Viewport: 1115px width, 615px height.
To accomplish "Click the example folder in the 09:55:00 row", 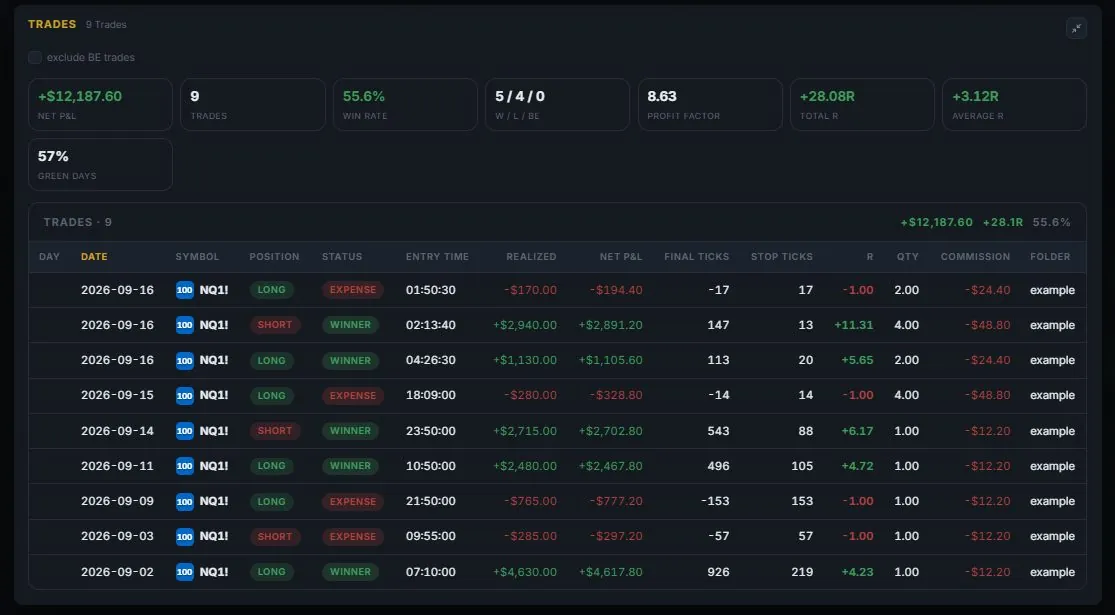I will (1052, 536).
